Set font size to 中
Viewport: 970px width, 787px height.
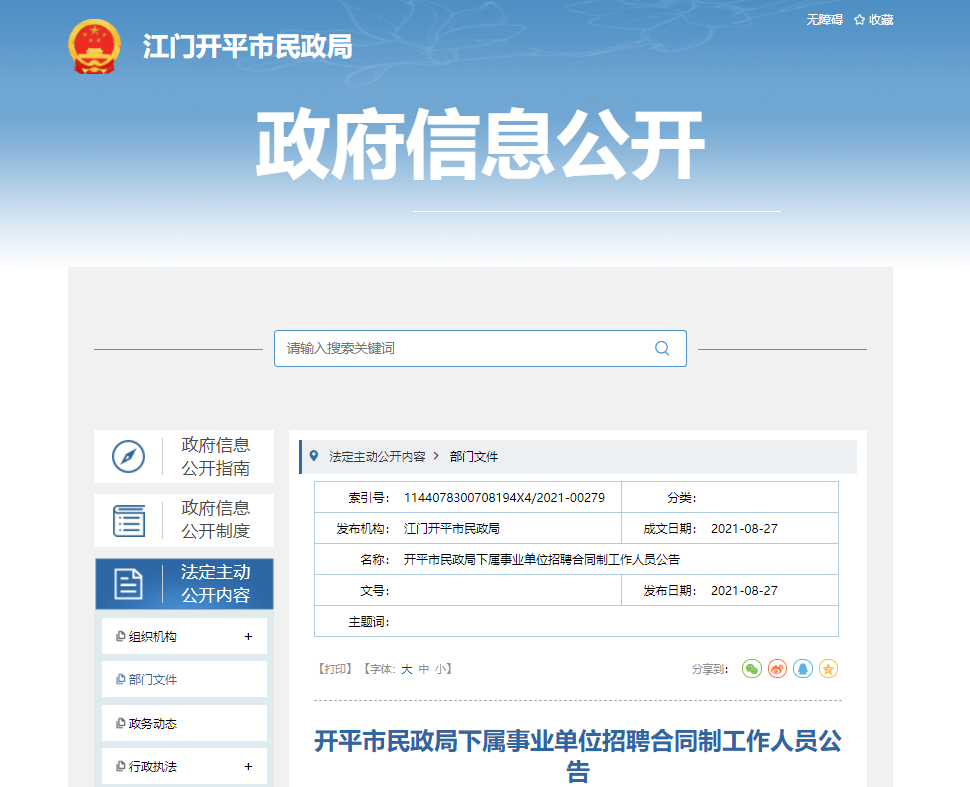[424, 669]
